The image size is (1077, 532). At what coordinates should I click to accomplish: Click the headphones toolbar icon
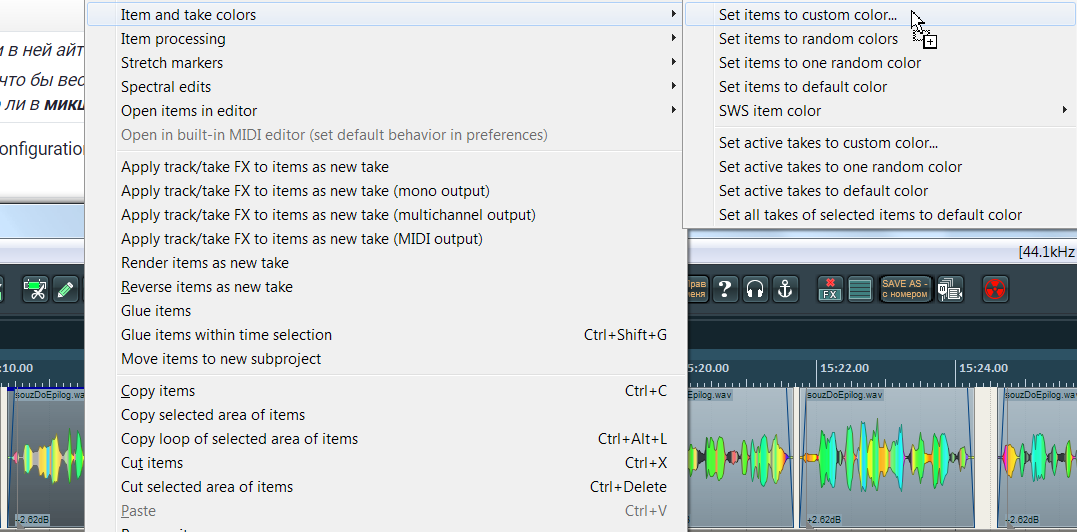click(755, 290)
